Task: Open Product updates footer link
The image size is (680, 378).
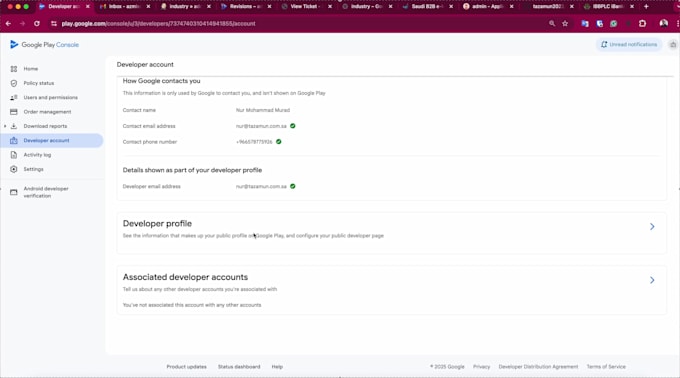Action: 186,367
